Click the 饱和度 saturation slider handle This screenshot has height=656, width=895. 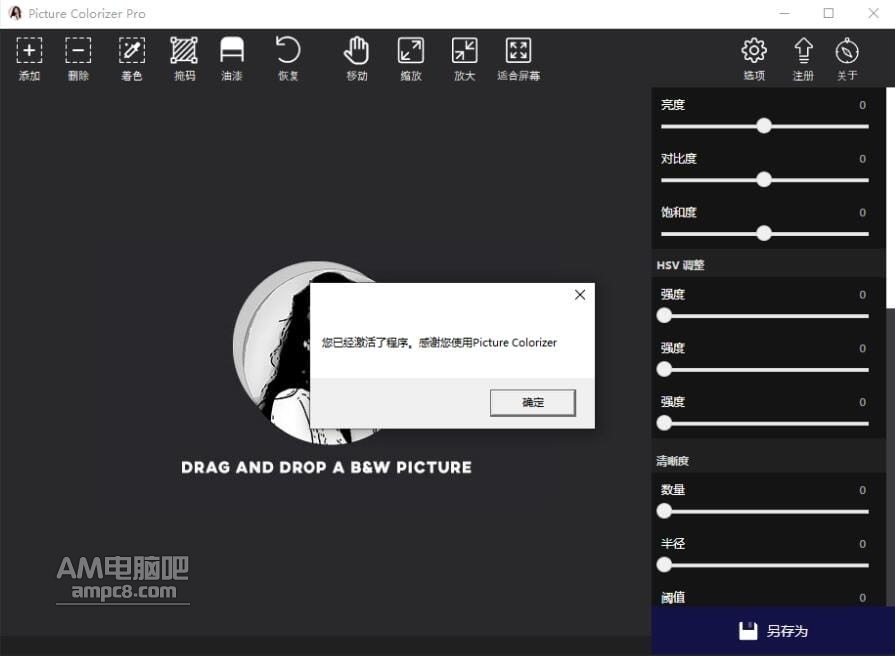pyautogui.click(x=764, y=234)
